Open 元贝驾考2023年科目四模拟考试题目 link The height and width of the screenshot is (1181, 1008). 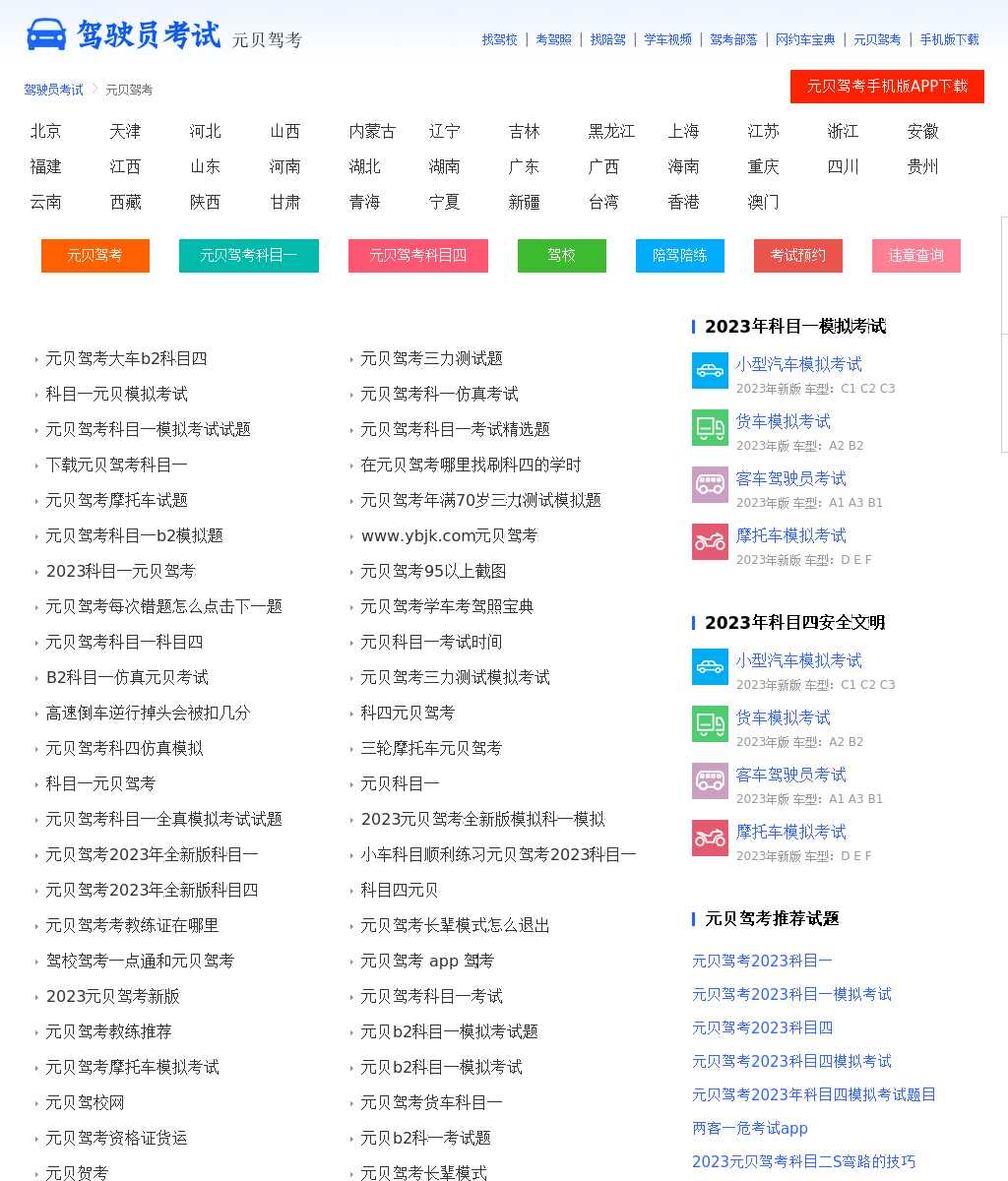click(x=814, y=1094)
